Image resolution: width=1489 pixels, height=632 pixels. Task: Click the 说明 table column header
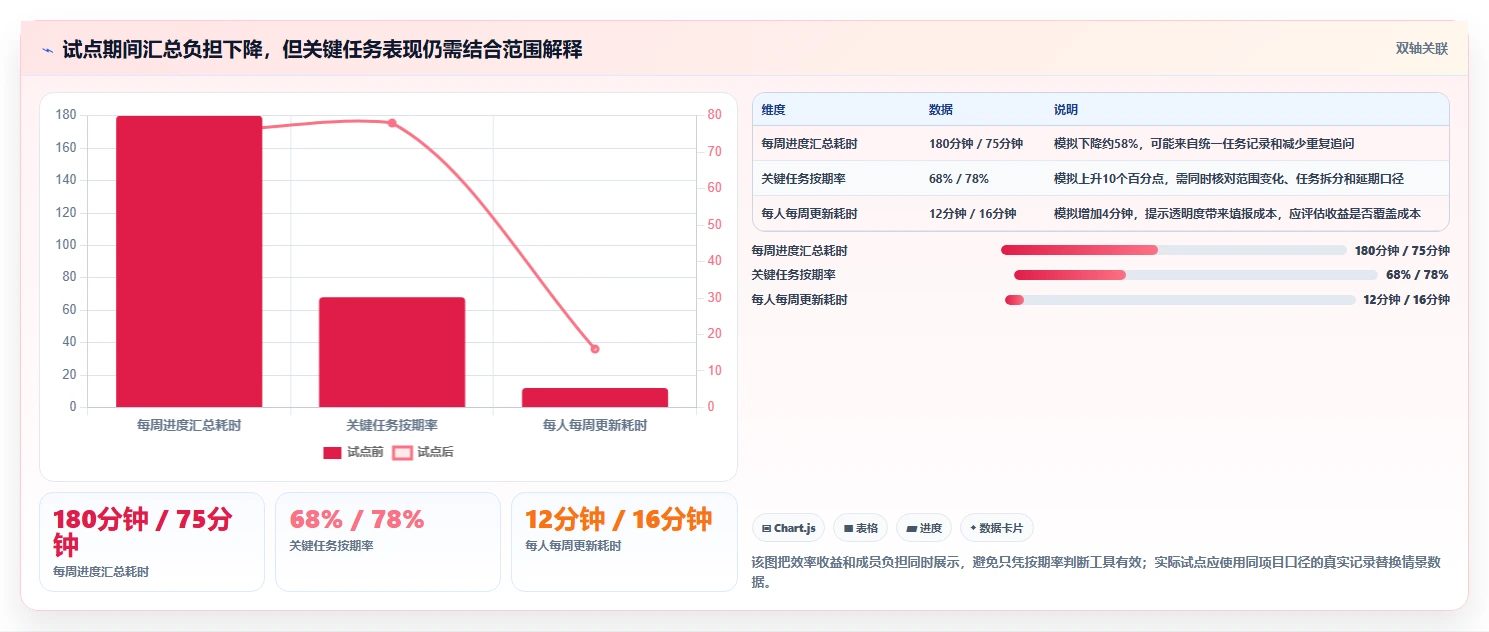click(1066, 110)
